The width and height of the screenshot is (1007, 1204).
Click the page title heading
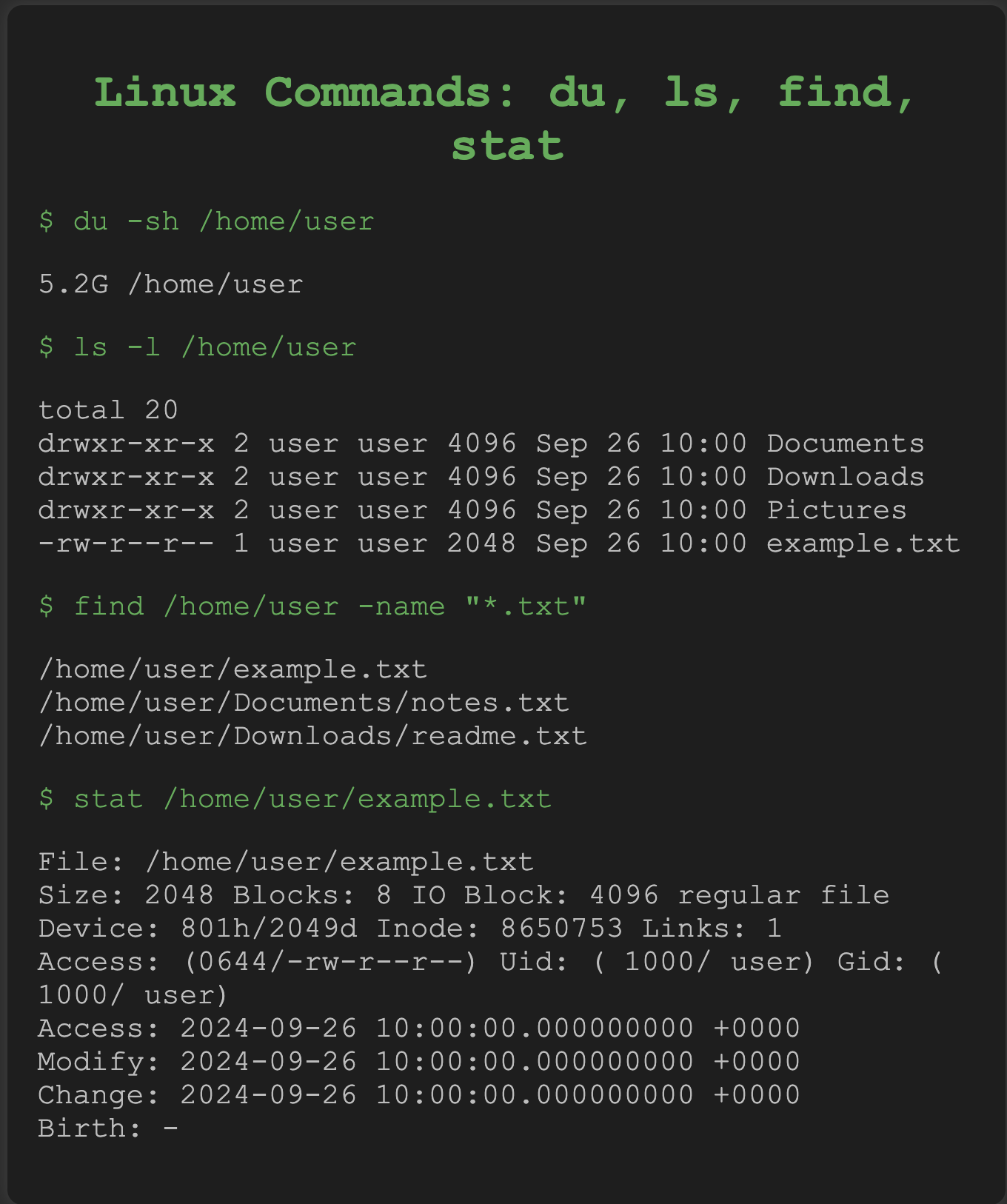pyautogui.click(x=506, y=118)
